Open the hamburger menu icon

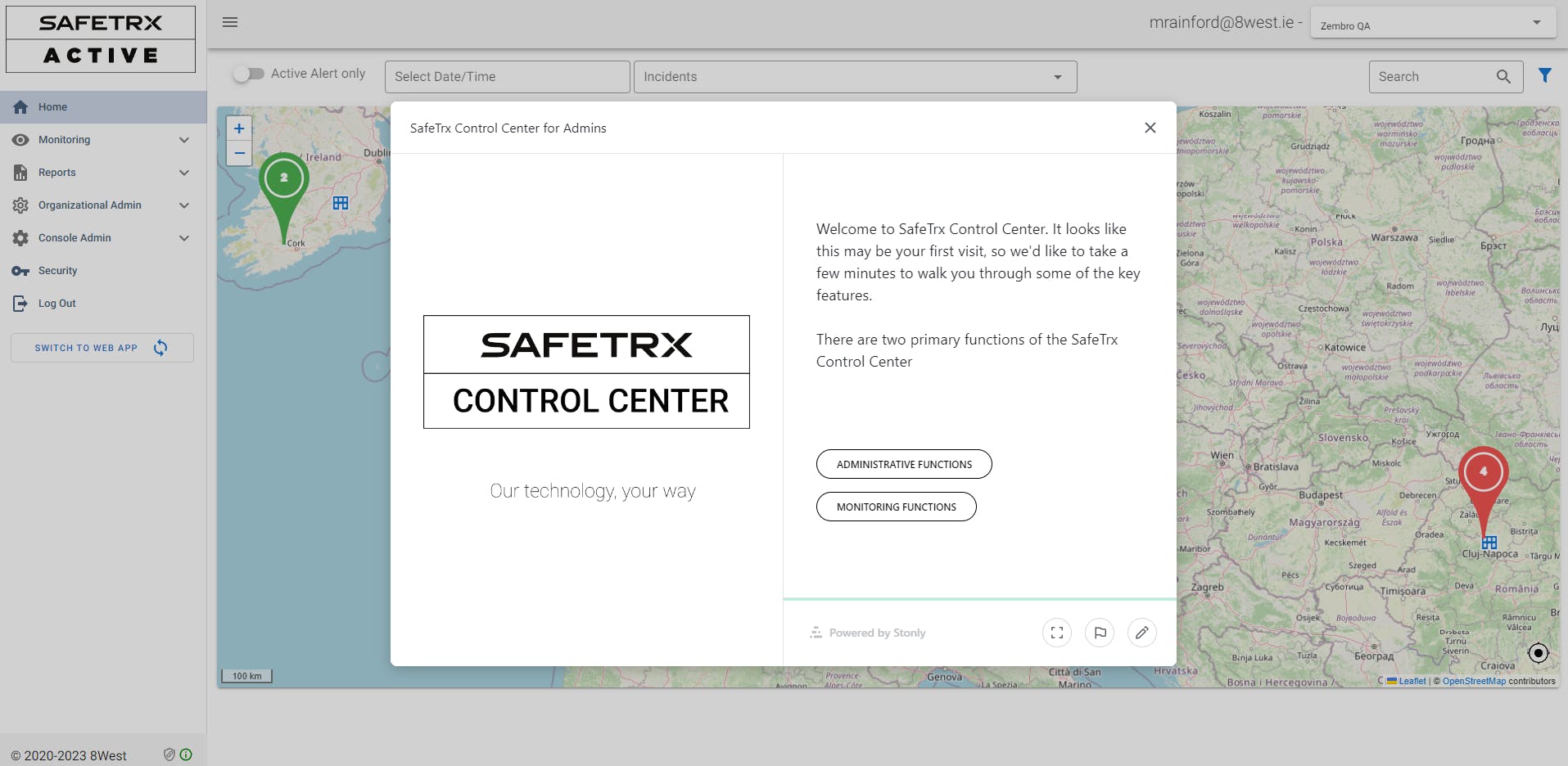point(230,22)
